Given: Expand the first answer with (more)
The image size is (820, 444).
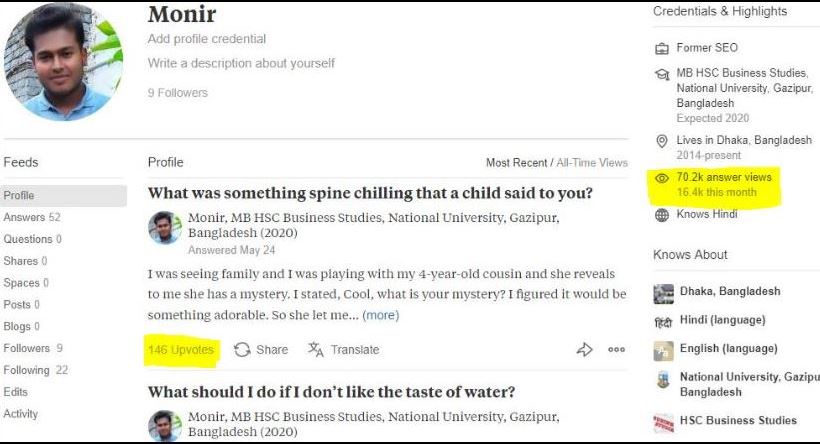Looking at the screenshot, I should (x=380, y=315).
